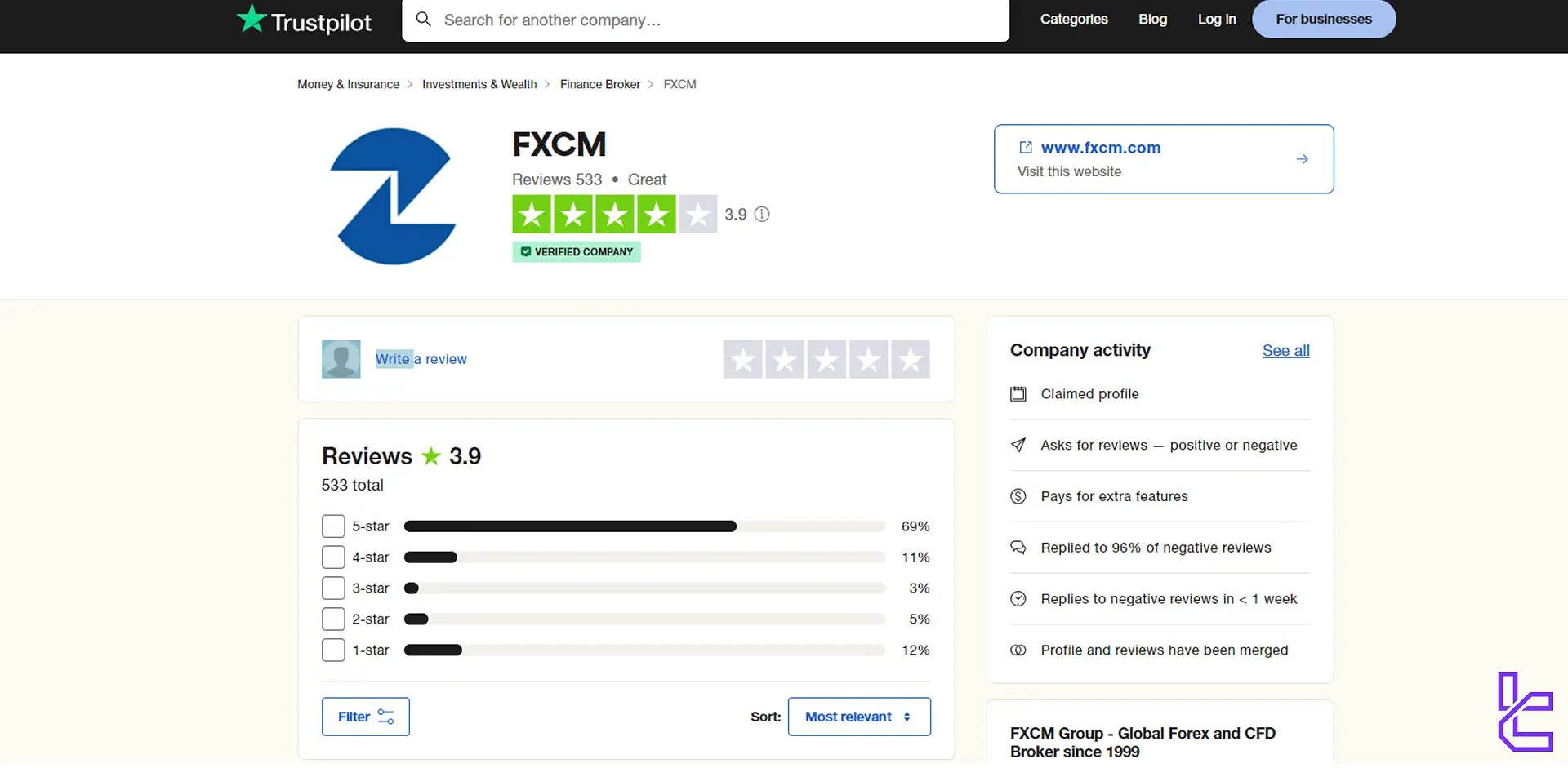Check the 2-star filter checkbox
This screenshot has width=1568, height=768.
[x=333, y=619]
